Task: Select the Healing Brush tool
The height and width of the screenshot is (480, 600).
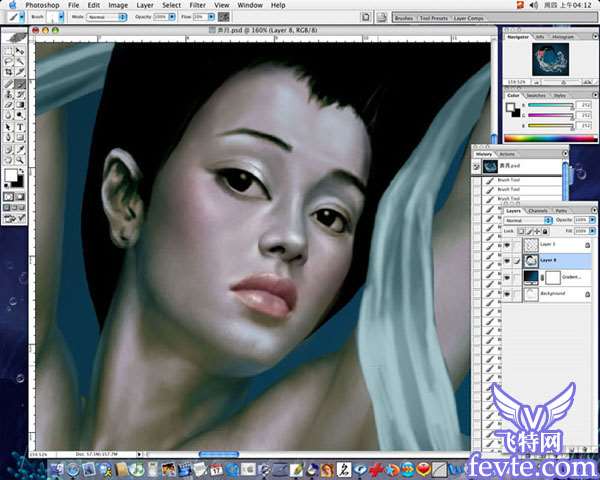Action: point(8,84)
